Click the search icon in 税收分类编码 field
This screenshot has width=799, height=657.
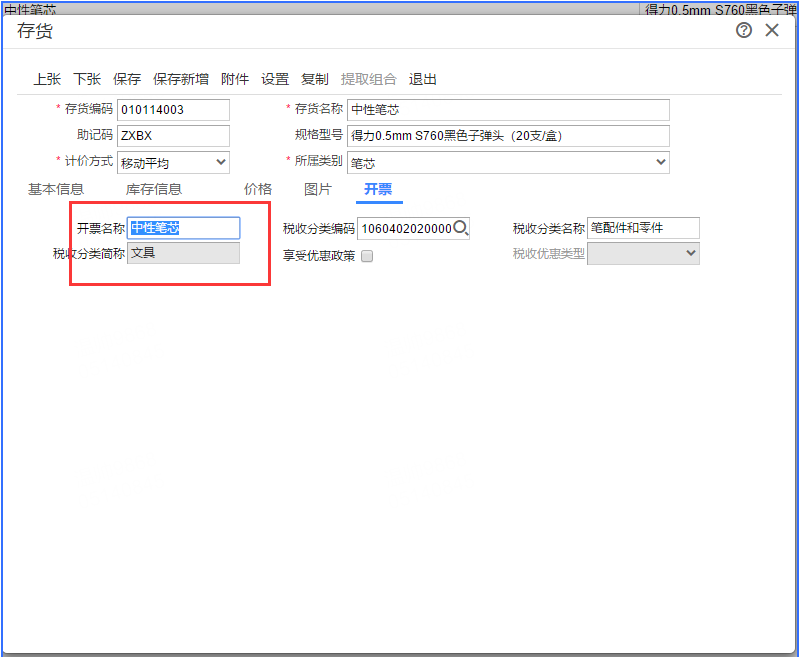tap(461, 228)
